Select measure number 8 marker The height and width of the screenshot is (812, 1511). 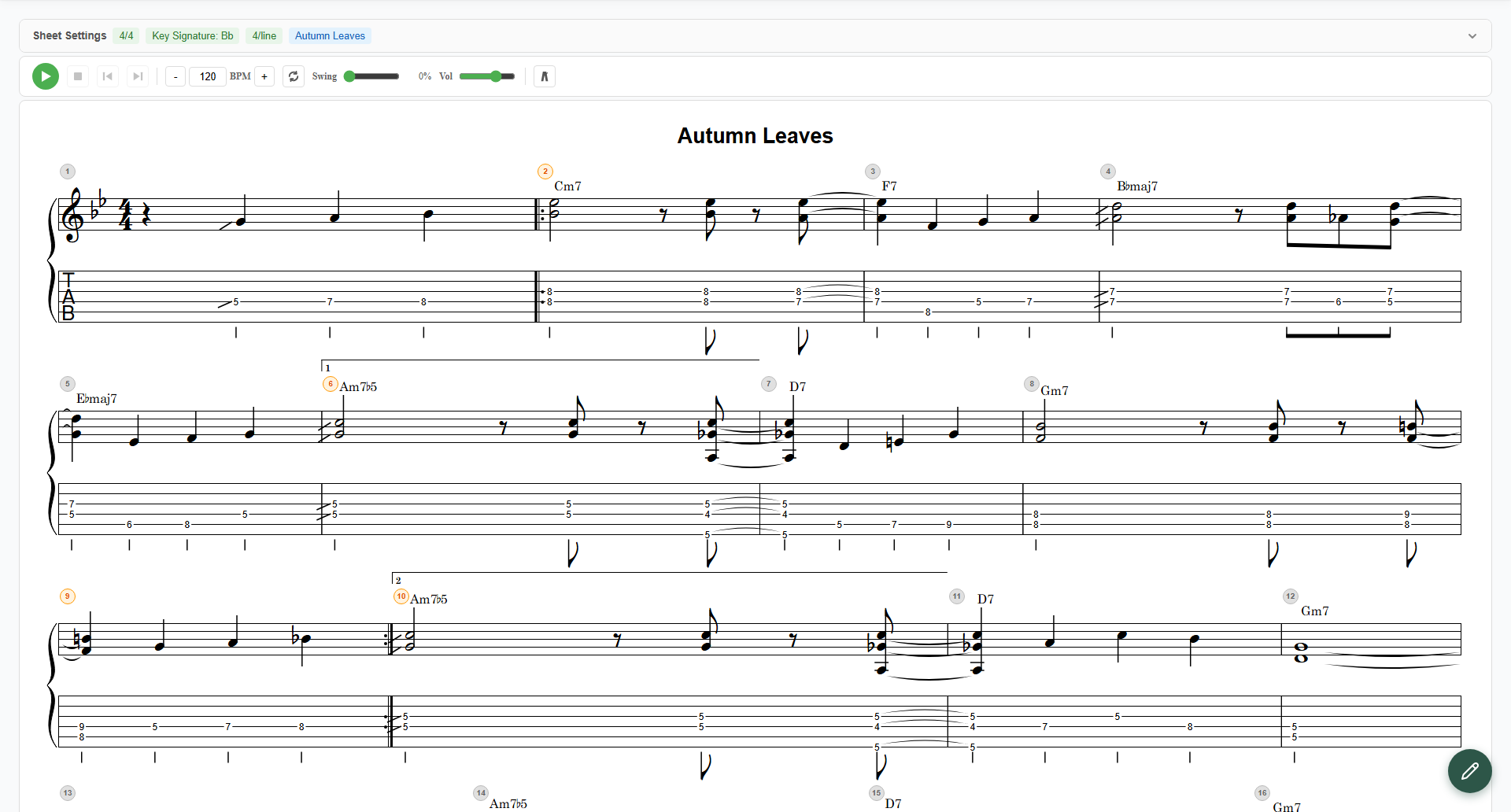[1032, 384]
